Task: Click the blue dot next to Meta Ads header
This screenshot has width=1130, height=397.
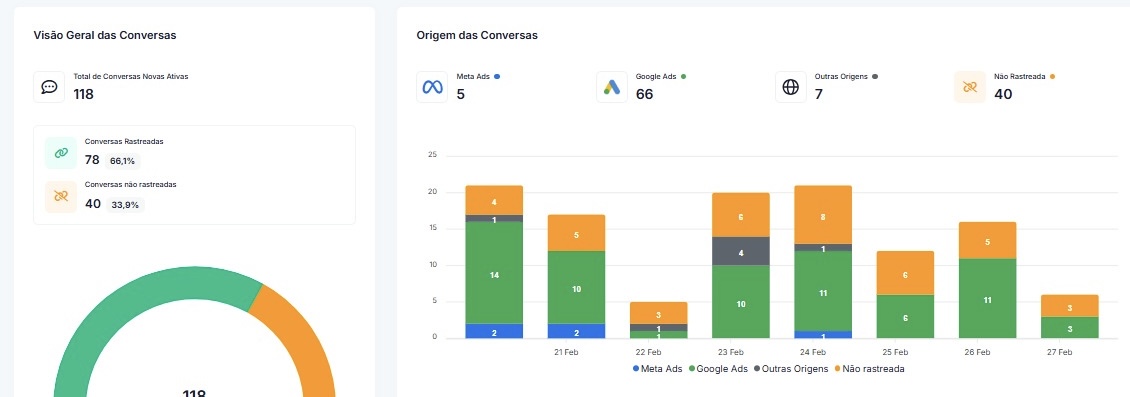Action: (x=497, y=76)
